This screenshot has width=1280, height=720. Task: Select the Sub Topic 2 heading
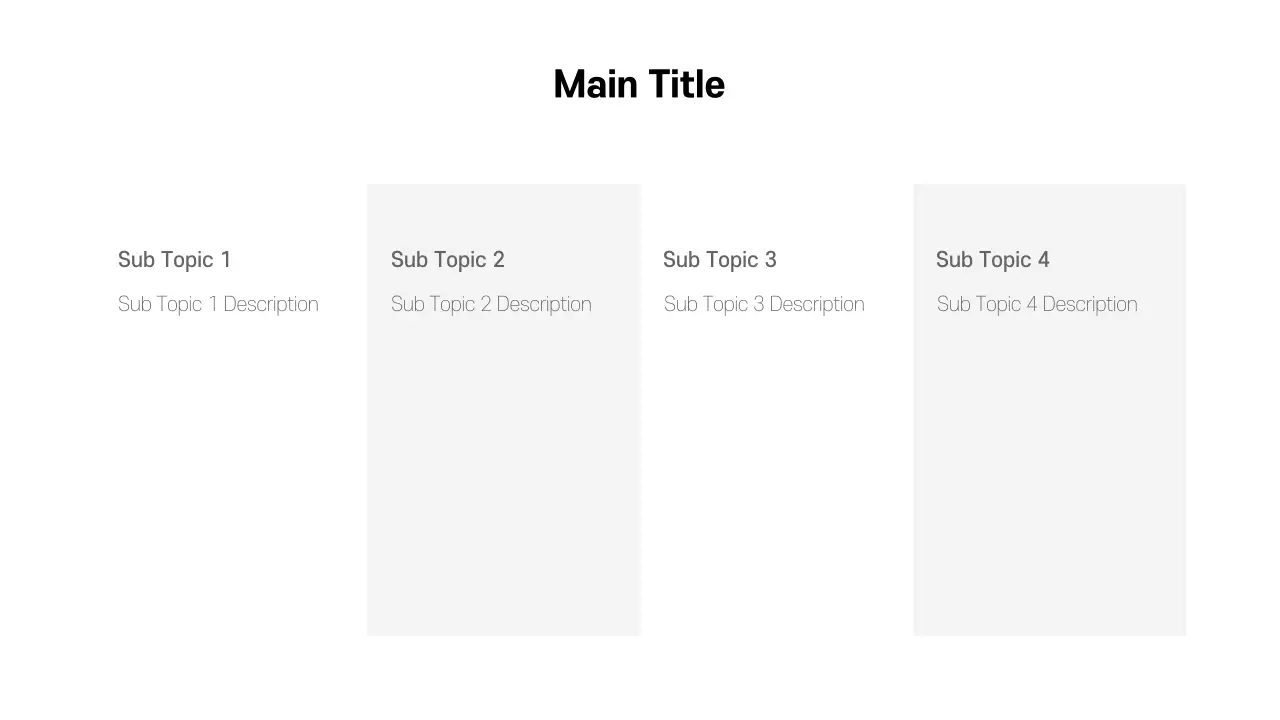coord(447,260)
